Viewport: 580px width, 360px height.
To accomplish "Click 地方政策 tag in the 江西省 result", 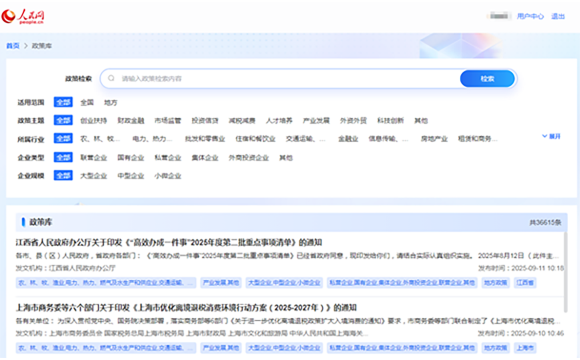I will (x=496, y=283).
